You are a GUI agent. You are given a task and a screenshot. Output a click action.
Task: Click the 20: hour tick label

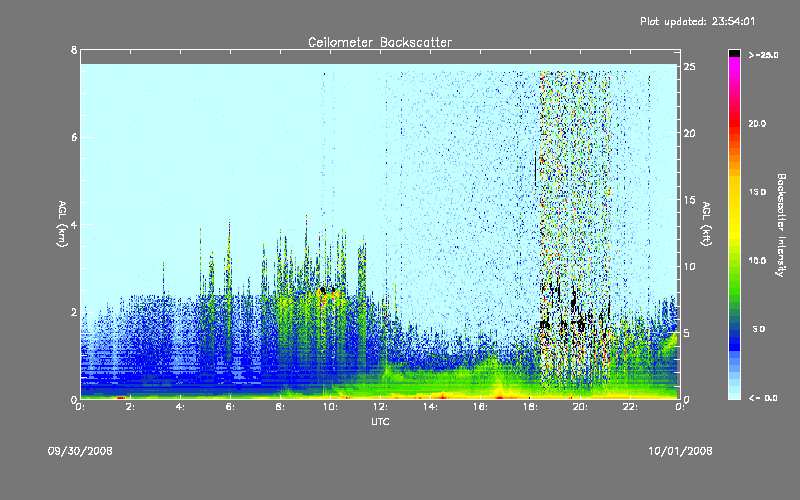point(580,407)
